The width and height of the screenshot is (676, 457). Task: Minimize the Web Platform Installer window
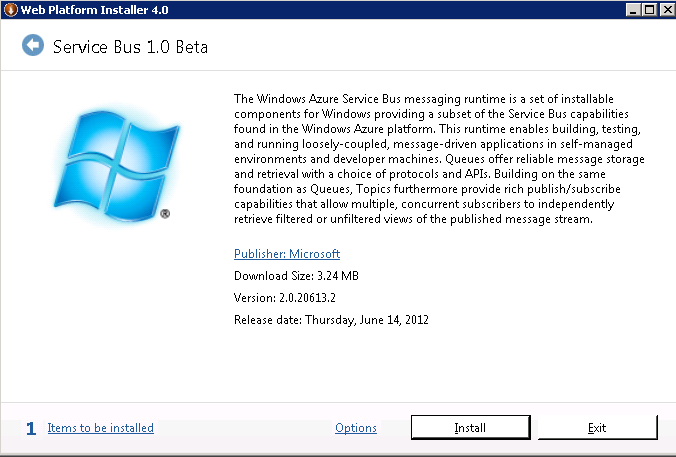(632, 9)
